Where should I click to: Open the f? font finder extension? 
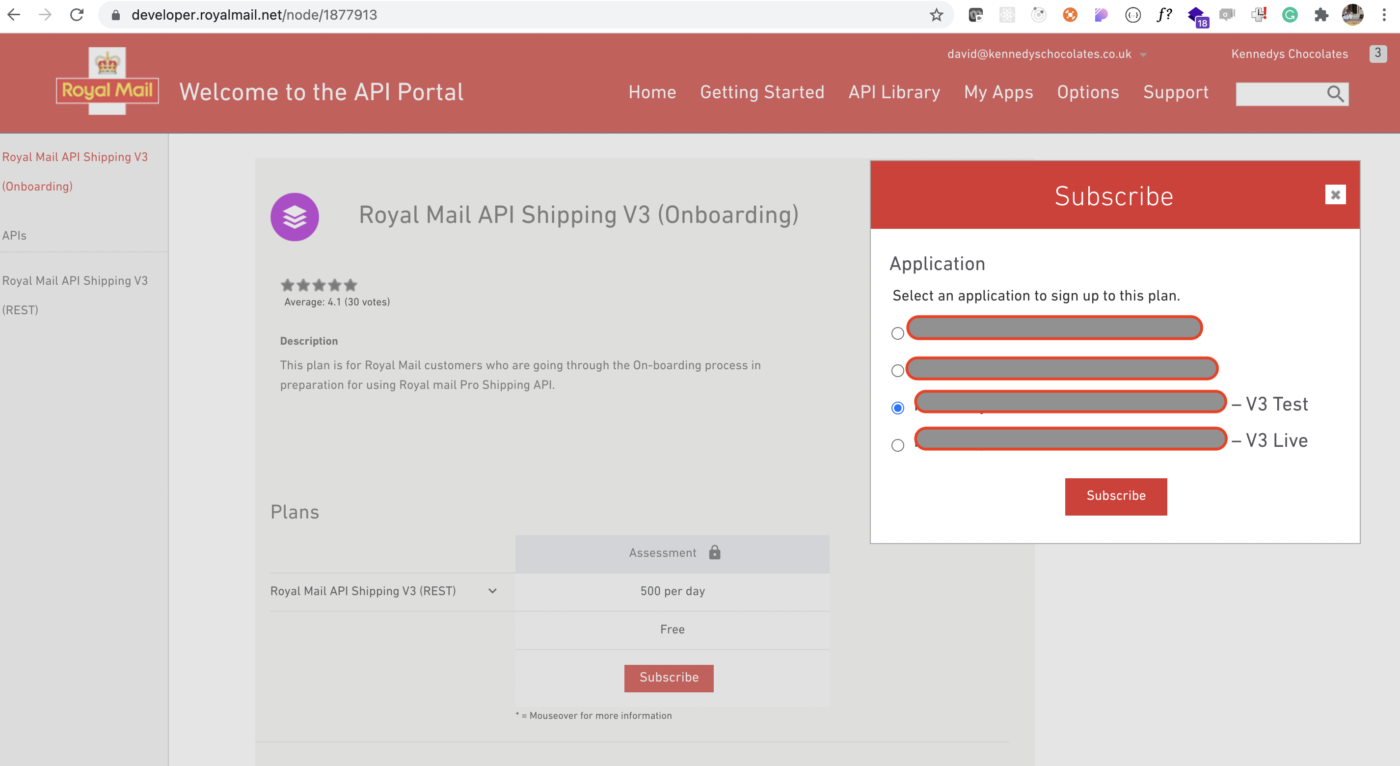1164,15
